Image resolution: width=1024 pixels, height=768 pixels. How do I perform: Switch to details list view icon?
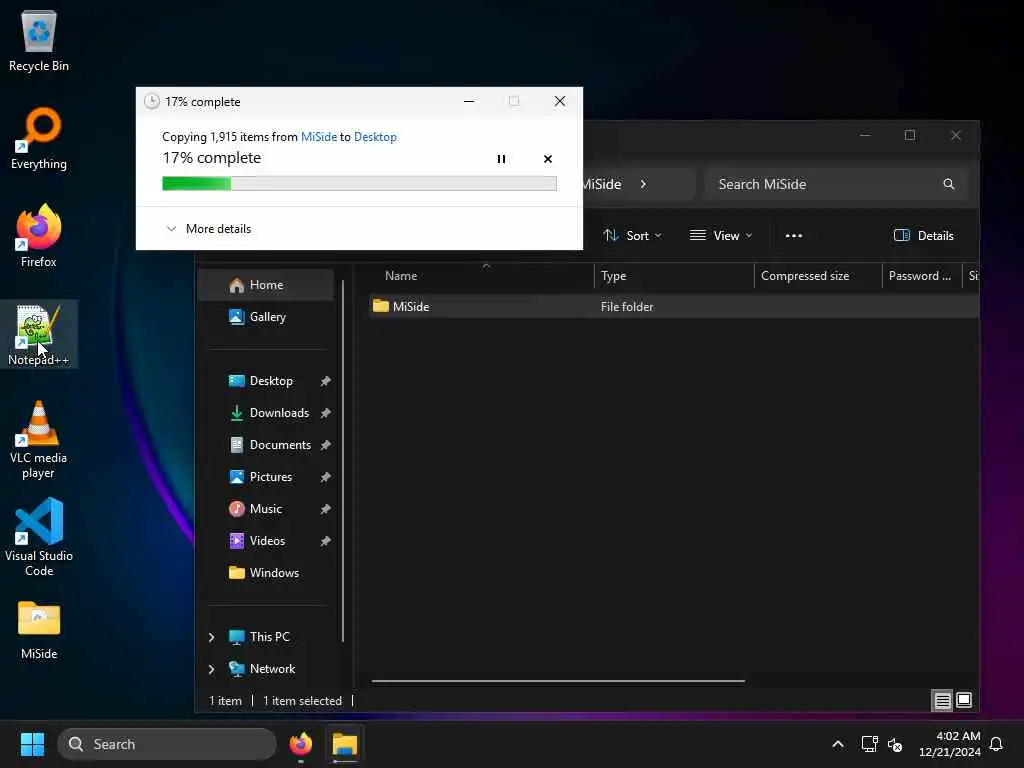(942, 701)
